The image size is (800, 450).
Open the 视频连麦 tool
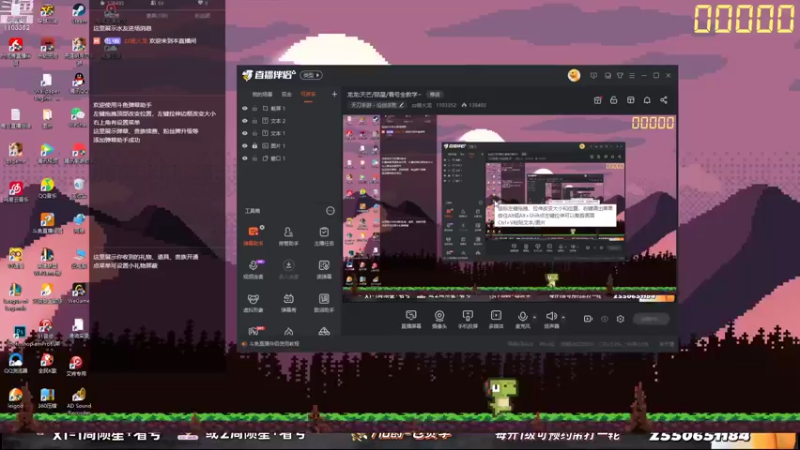254,269
